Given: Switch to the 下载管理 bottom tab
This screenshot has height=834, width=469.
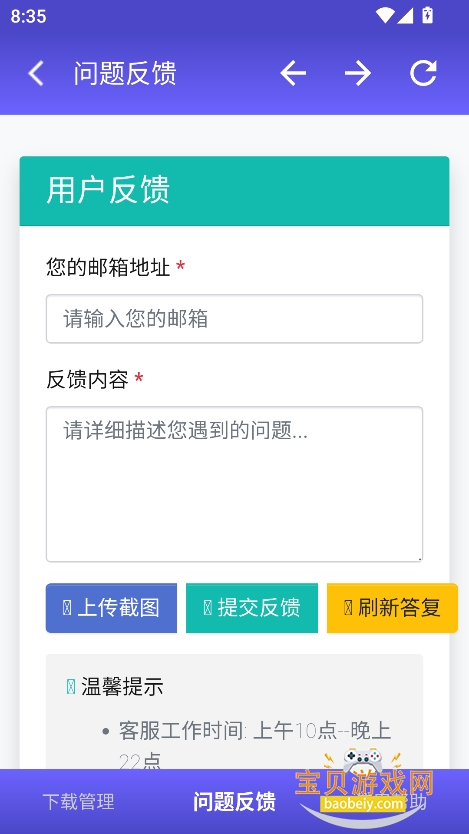Looking at the screenshot, I should (x=78, y=802).
